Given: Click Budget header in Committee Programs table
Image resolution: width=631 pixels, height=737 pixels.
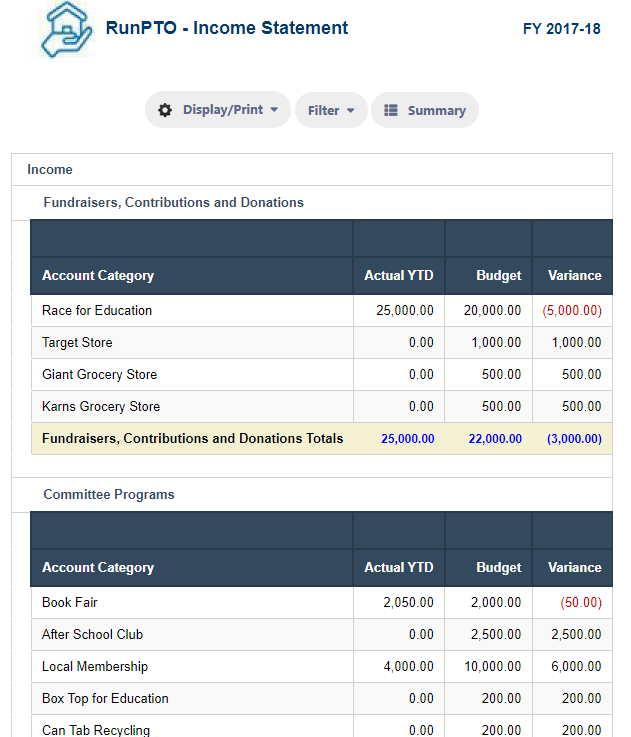Looking at the screenshot, I should coord(498,567).
